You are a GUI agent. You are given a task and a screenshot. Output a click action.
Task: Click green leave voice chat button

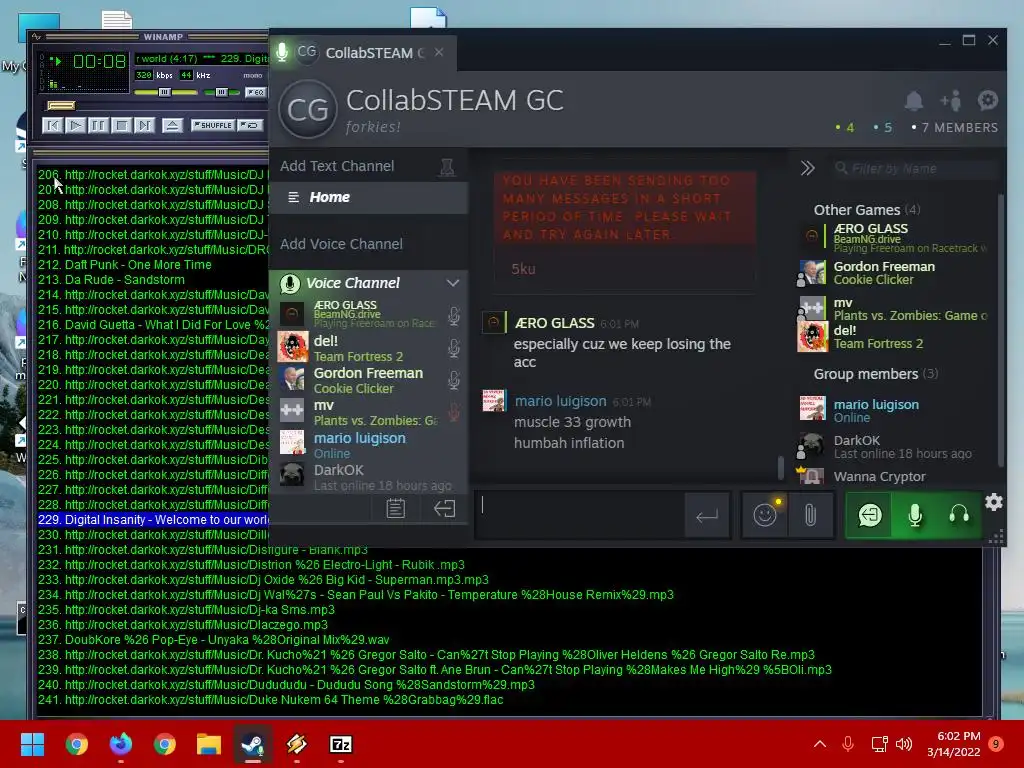pyautogui.click(x=869, y=515)
